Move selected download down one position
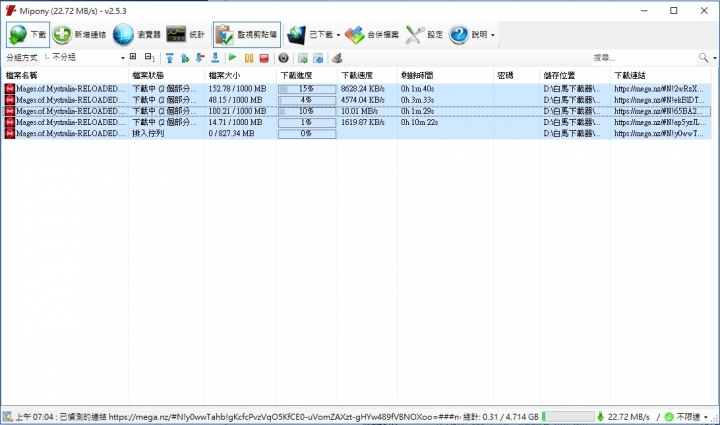The image size is (720, 425). pos(200,58)
